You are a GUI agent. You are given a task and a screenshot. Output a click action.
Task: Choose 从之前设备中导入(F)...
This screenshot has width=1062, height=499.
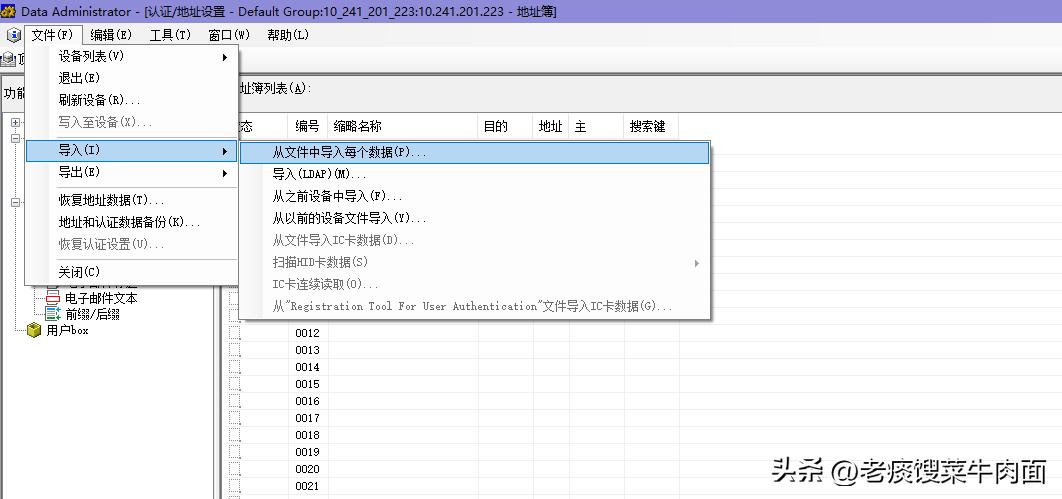pyautogui.click(x=475, y=196)
